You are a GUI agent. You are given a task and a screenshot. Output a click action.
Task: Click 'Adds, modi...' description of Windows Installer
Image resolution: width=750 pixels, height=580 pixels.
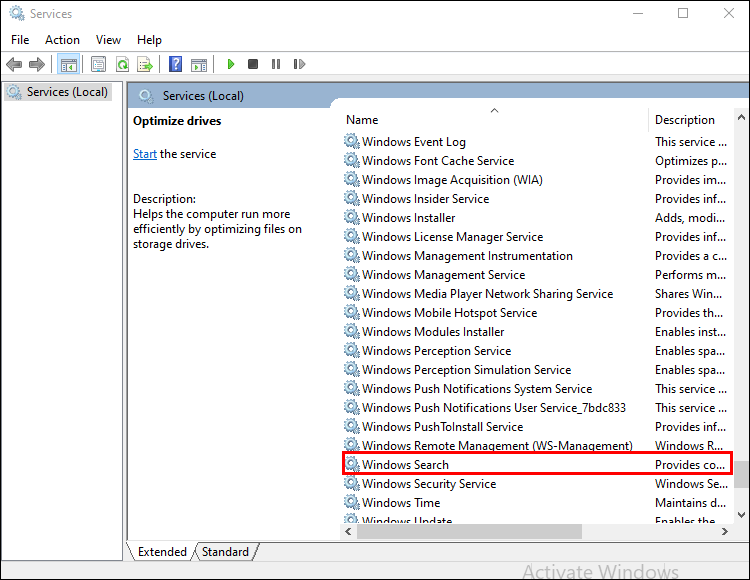point(690,218)
